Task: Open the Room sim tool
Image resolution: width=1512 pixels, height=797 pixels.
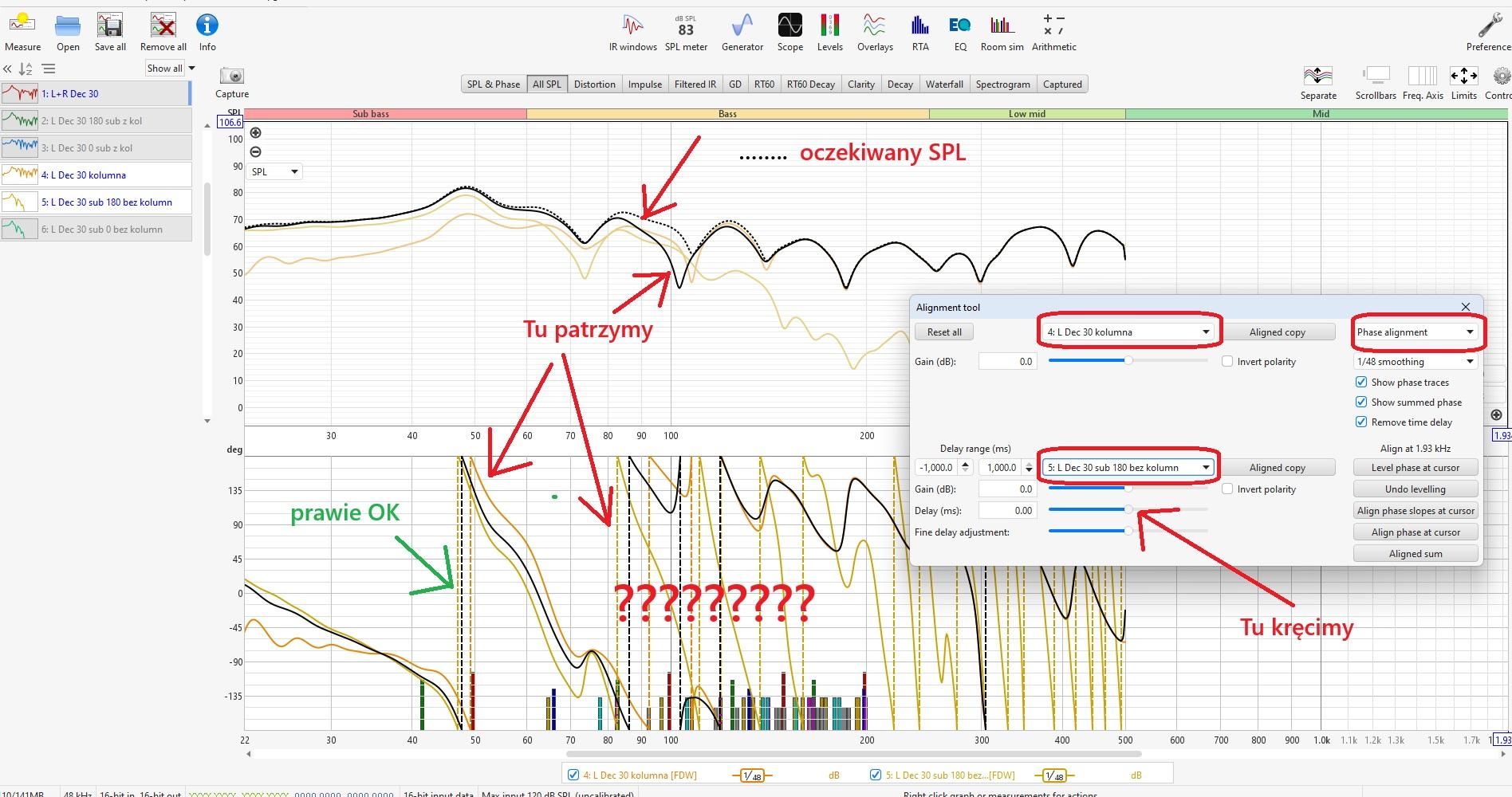Action: (x=1002, y=32)
